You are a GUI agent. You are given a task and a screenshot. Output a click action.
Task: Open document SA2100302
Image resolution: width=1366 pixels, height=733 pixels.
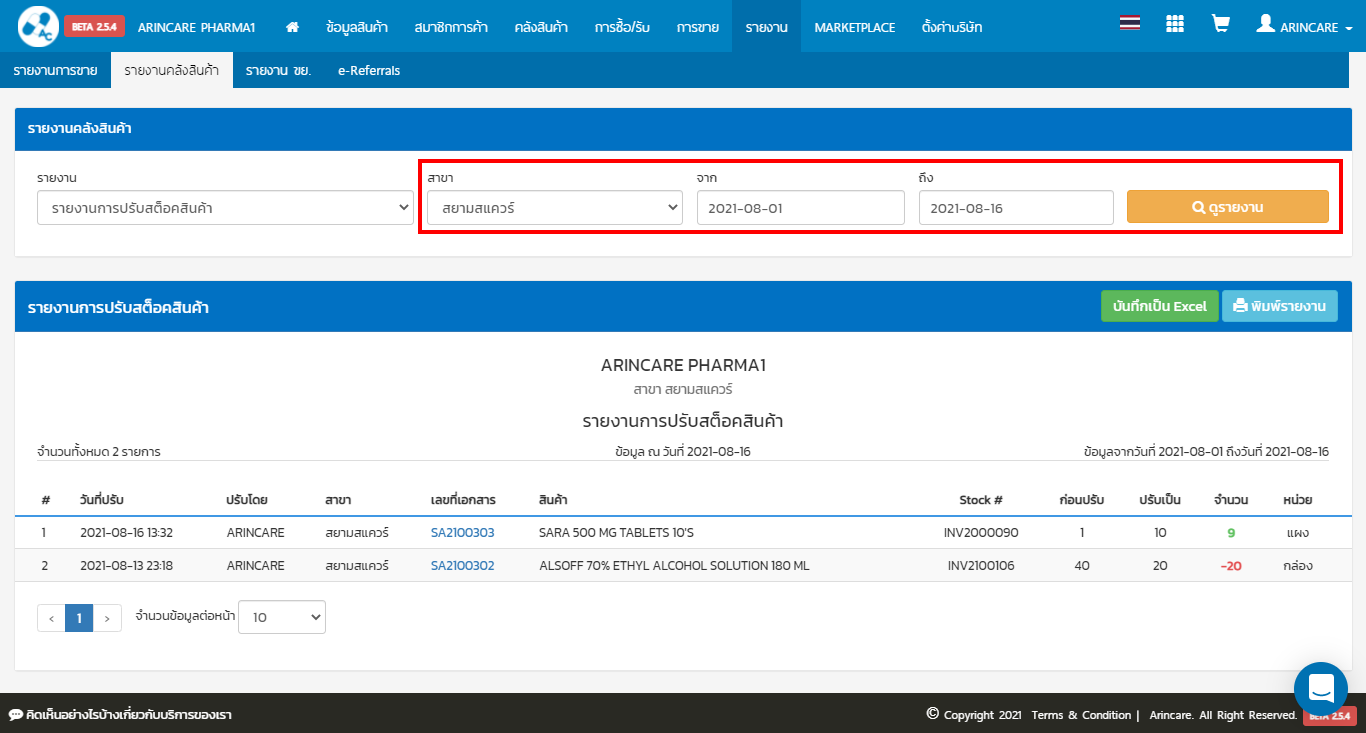coord(463,565)
